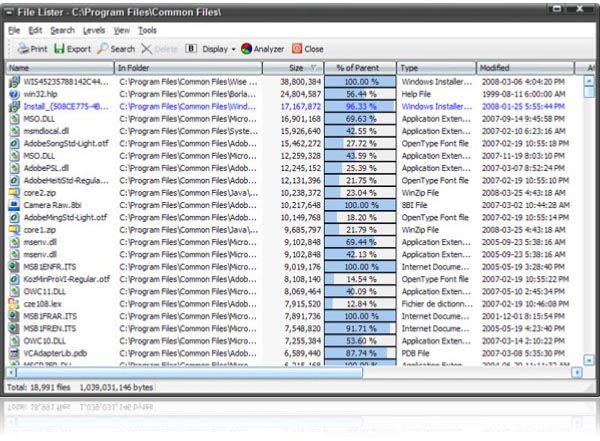Click the Camera Raw.8bi file icon
This screenshot has width=600, height=441.
[x=14, y=204]
